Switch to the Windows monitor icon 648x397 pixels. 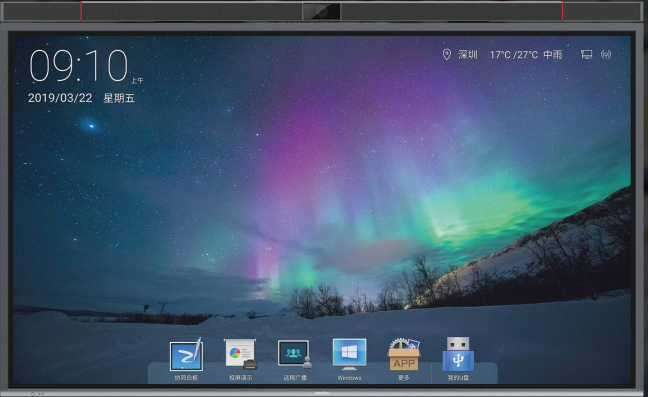tap(349, 354)
